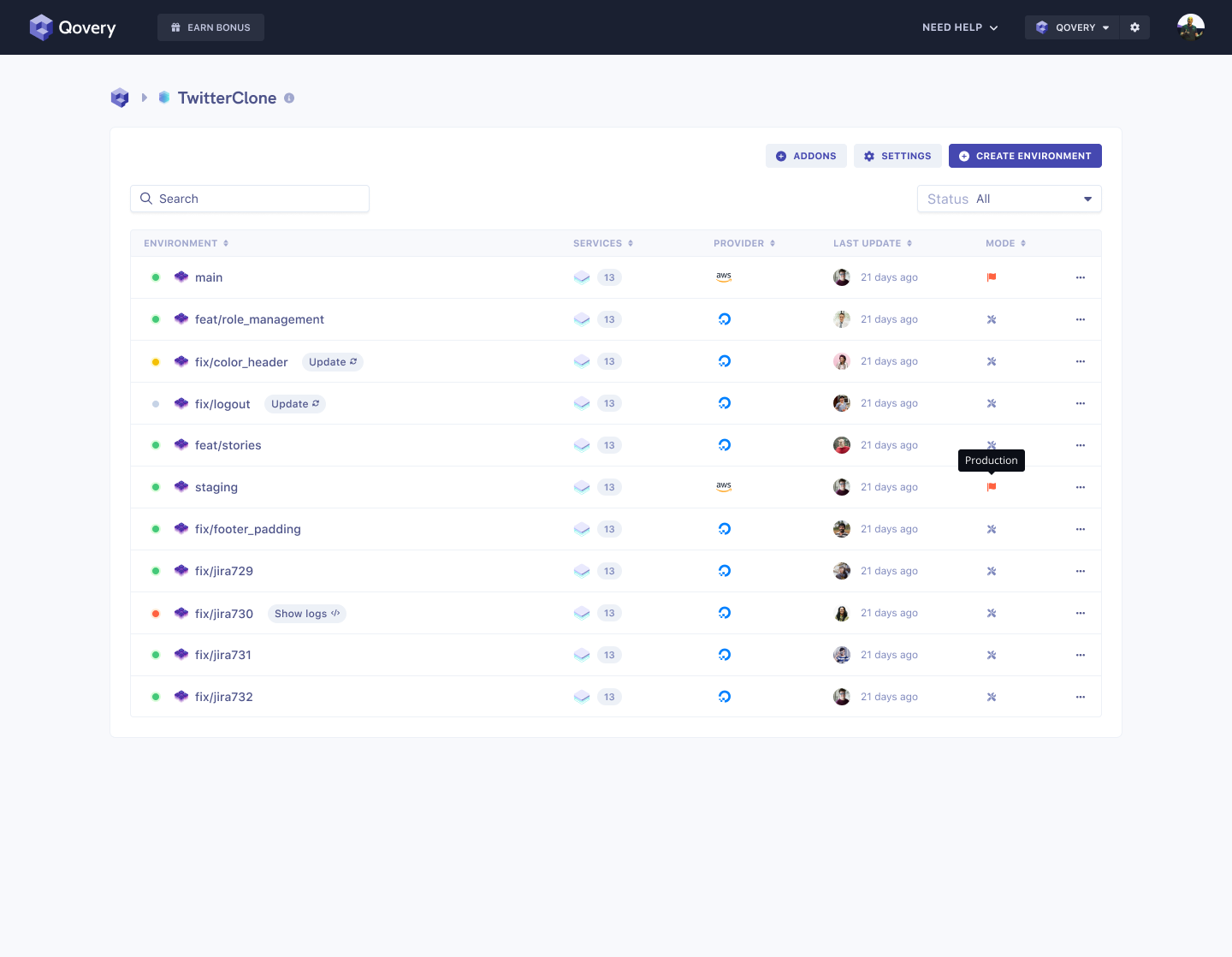Click the development mode icon for feat/role_management
The image size is (1232, 957).
click(992, 319)
